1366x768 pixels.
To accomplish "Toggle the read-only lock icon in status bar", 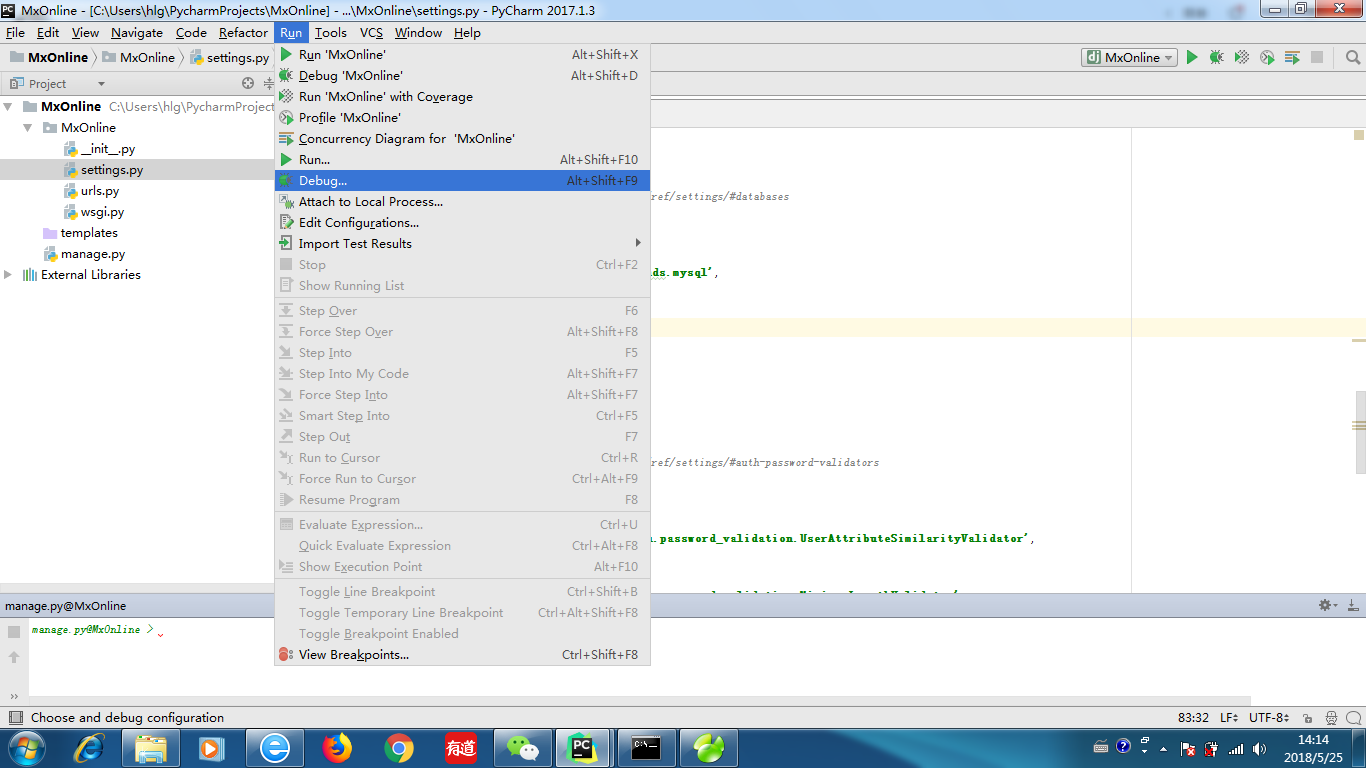I will pyautogui.click(x=1307, y=718).
